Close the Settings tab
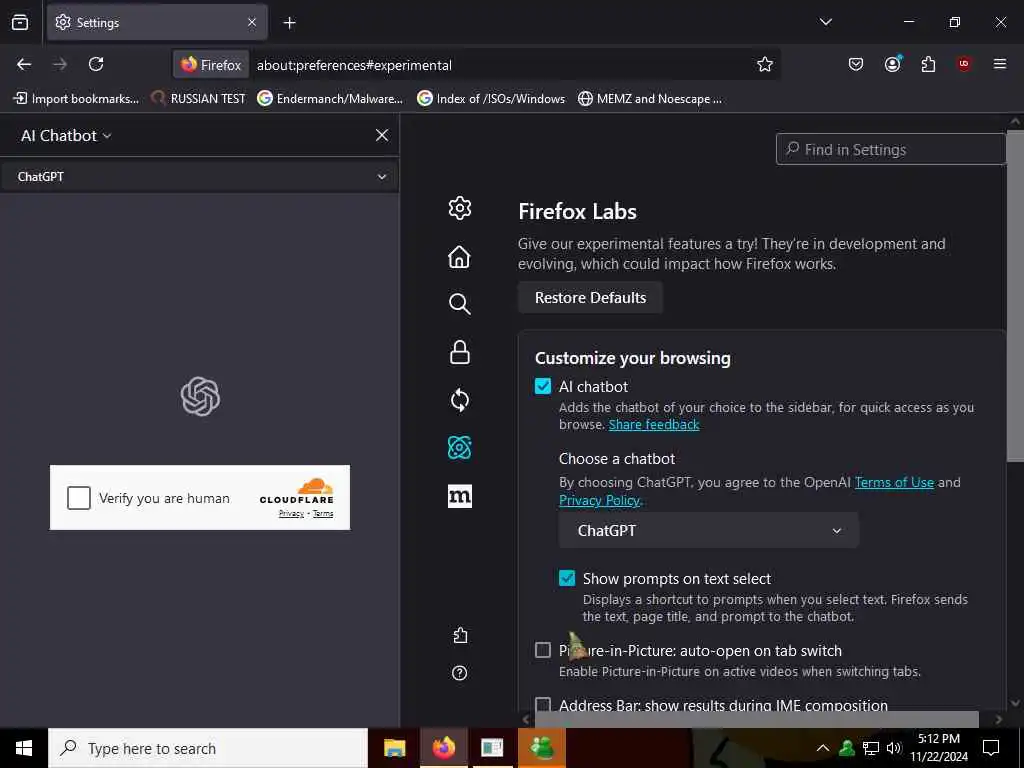Viewport: 1024px width, 768px height. (252, 22)
